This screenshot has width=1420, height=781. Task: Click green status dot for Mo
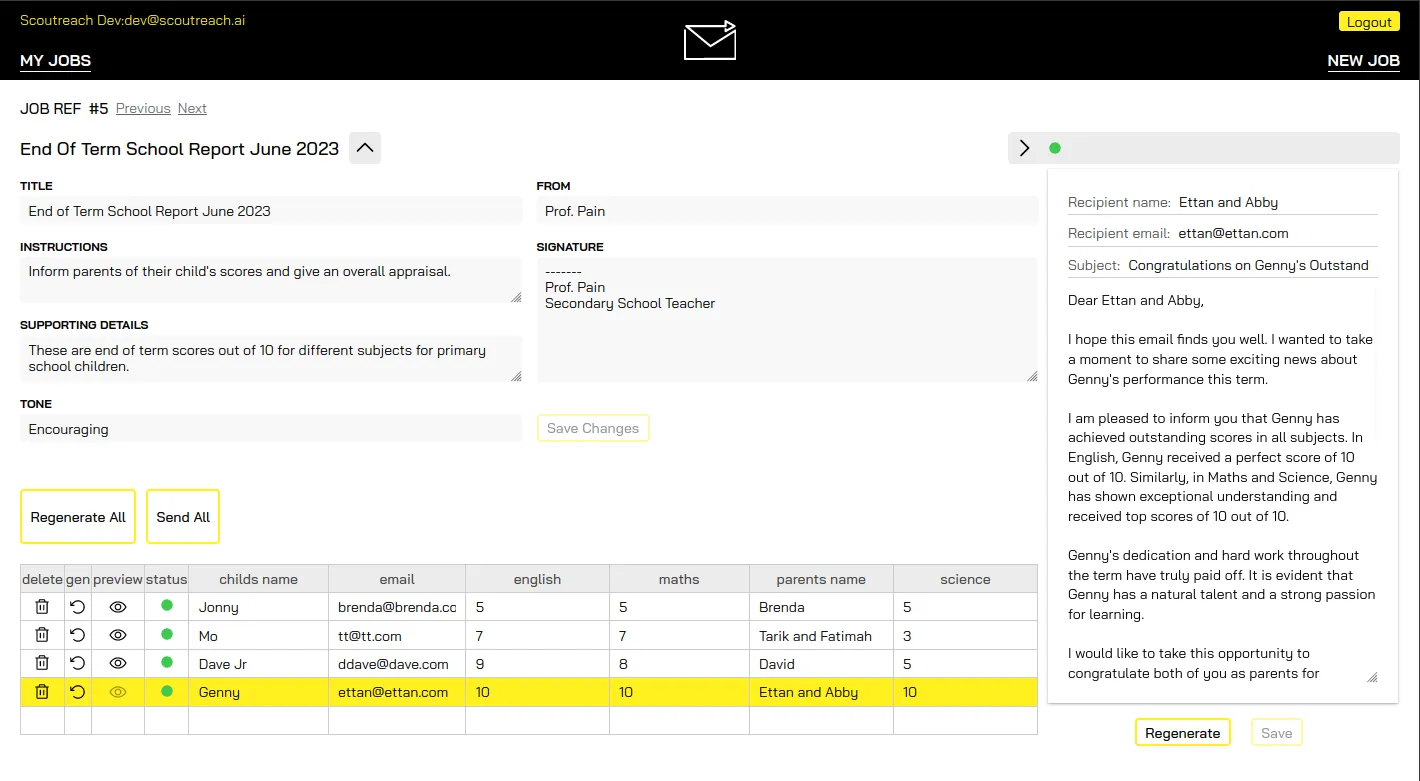point(167,635)
